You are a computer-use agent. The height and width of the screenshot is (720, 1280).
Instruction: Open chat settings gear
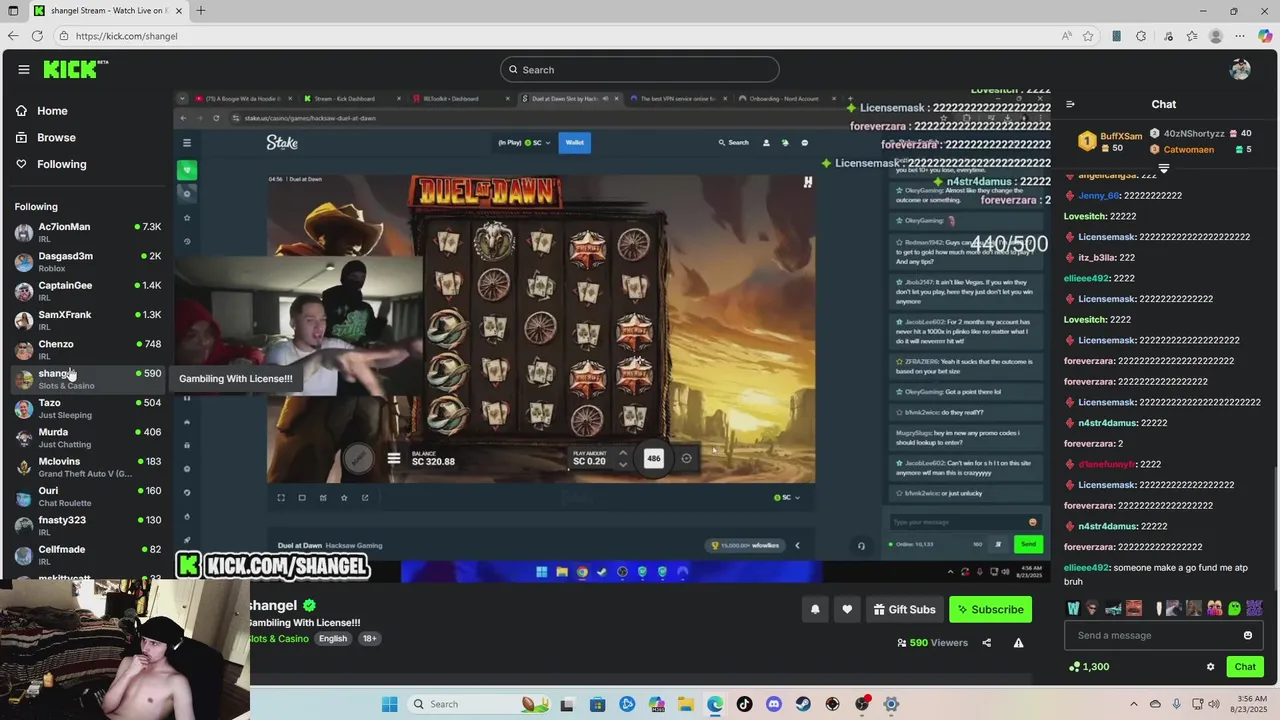1210,667
